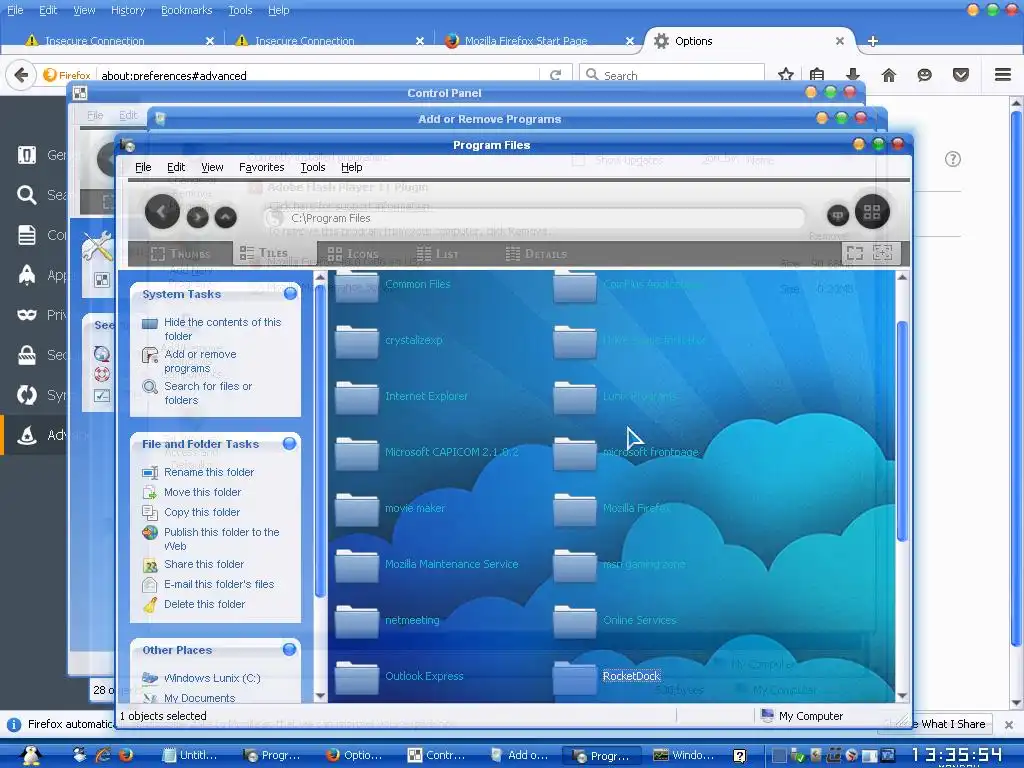
Task: Switch to Mozilla Firefox Start Page tab
Action: (x=537, y=40)
